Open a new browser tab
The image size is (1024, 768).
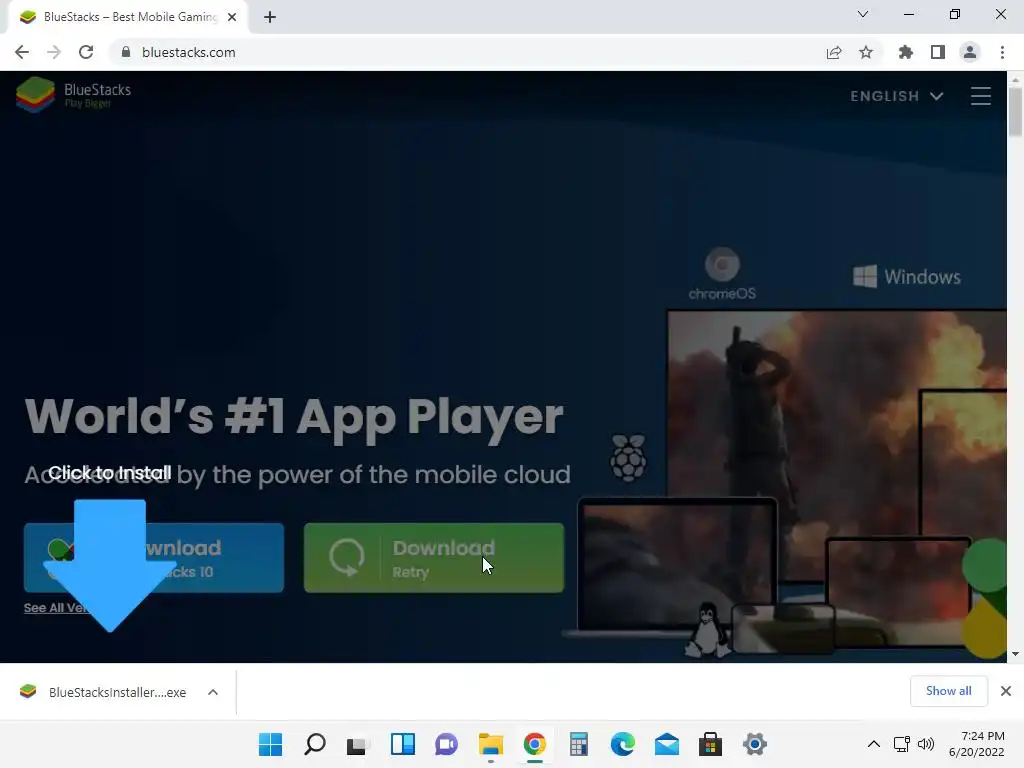coord(270,17)
